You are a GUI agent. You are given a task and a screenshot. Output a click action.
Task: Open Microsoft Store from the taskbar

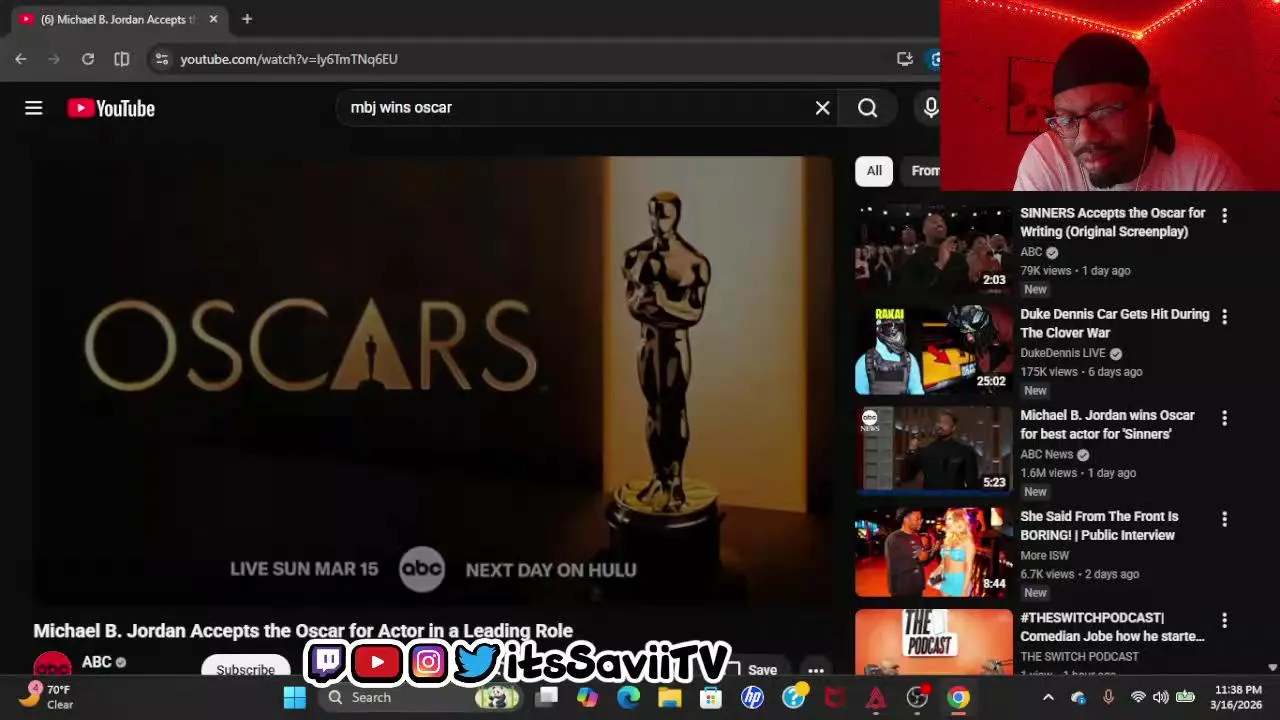[710, 697]
